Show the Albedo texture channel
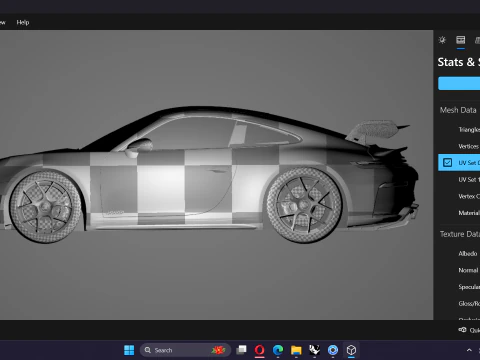The image size is (480, 360). pos(459,254)
